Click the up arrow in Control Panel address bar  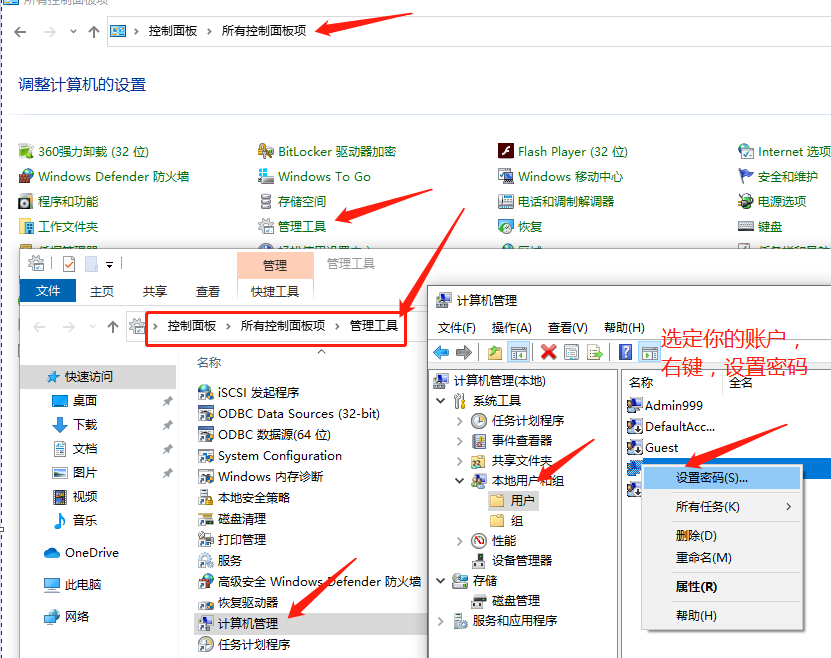pos(94,32)
